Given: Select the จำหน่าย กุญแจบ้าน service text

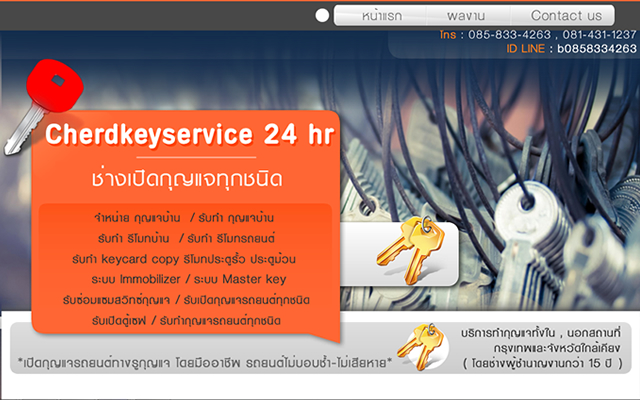Looking at the screenshot, I should [137, 218].
